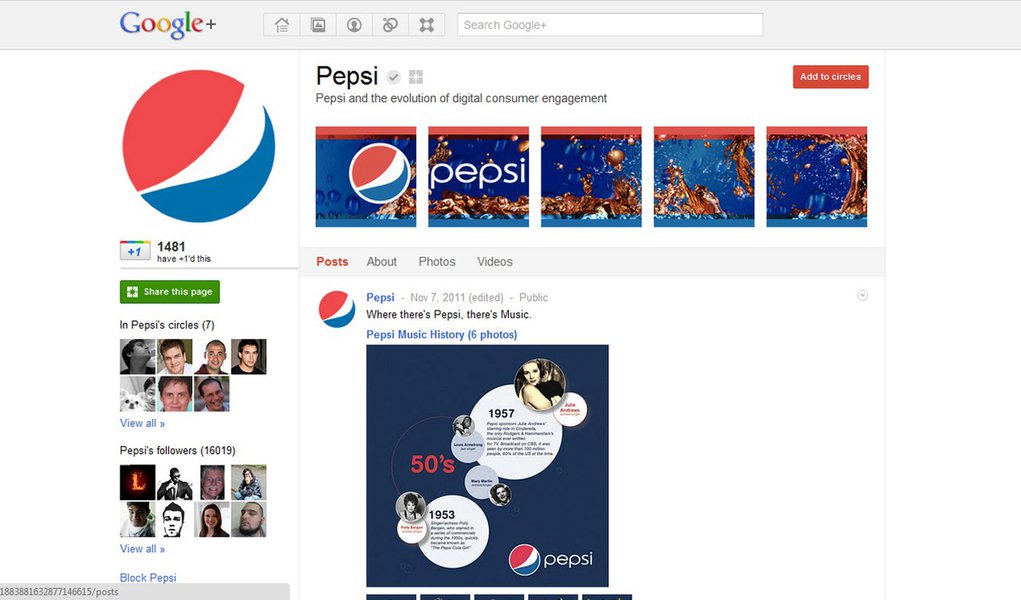Open flaming letter L follower avatar

click(137, 482)
